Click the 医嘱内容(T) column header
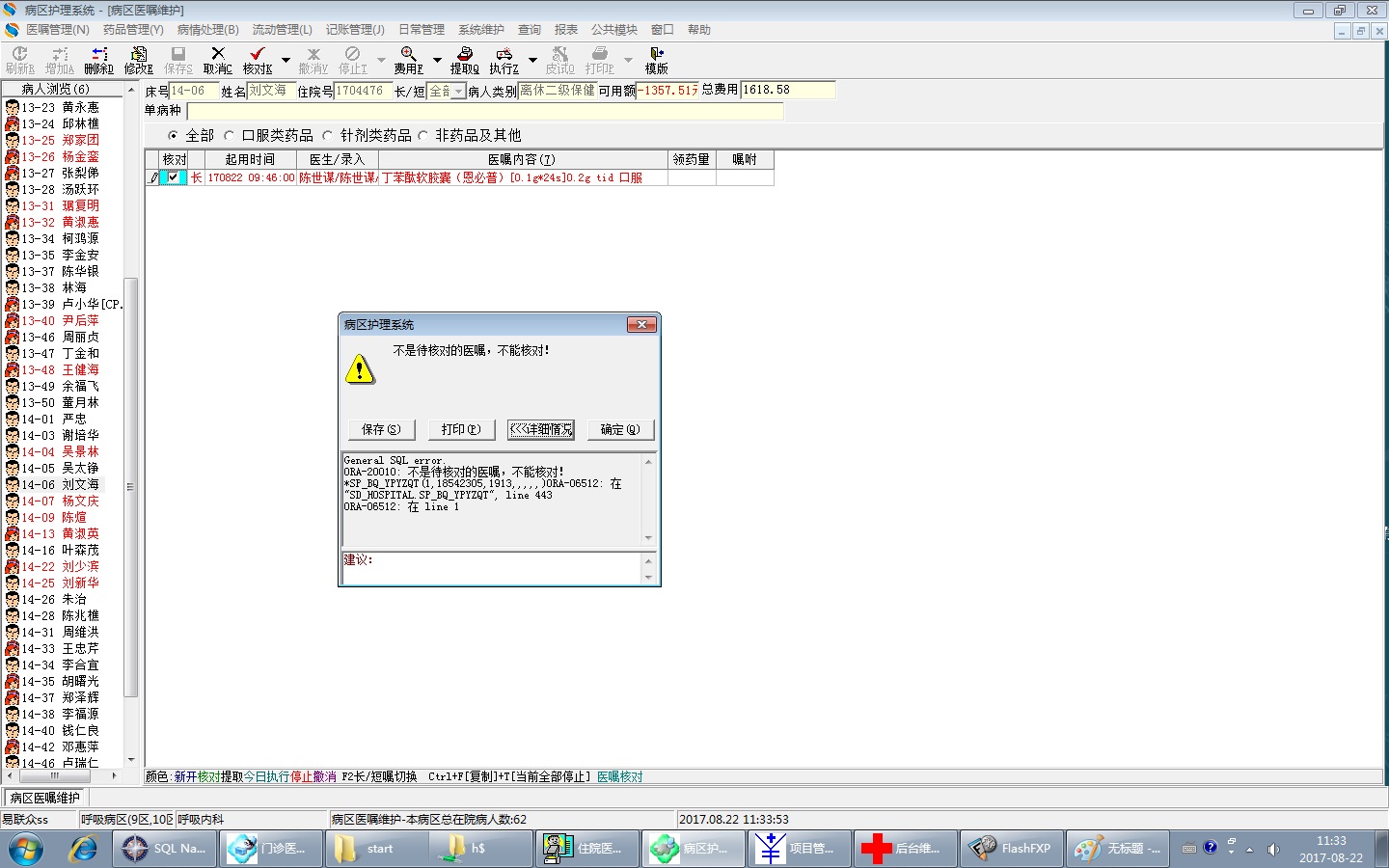Image resolution: width=1389 pixels, height=868 pixels. (521, 159)
